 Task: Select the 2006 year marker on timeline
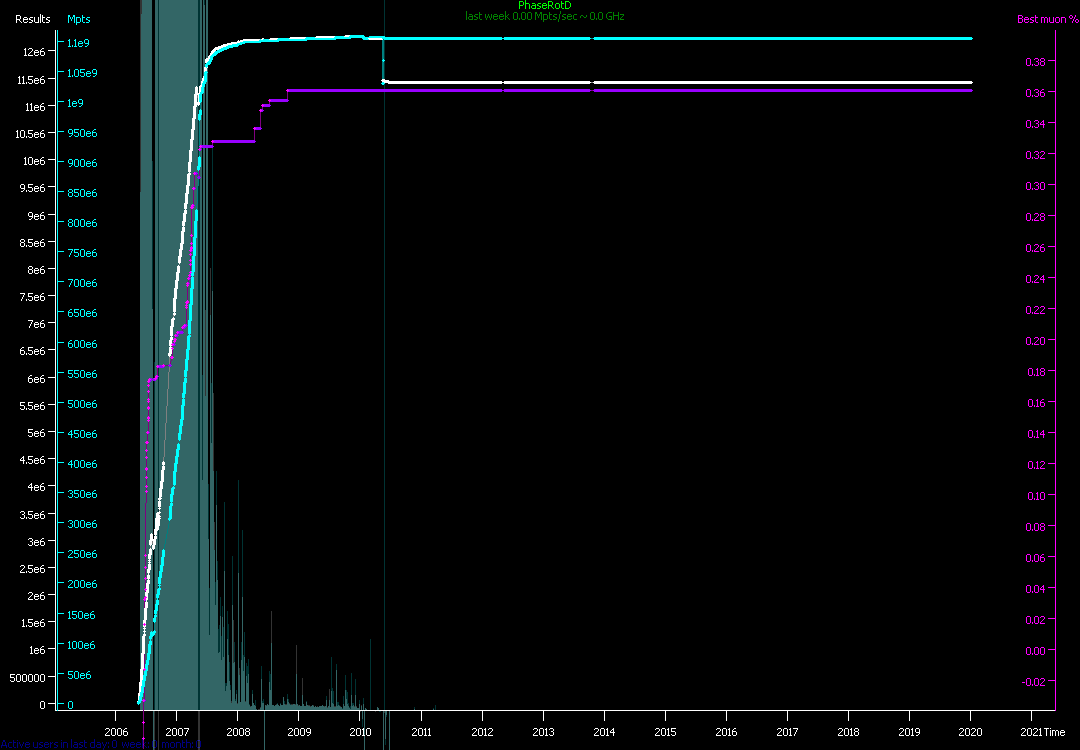(x=115, y=732)
